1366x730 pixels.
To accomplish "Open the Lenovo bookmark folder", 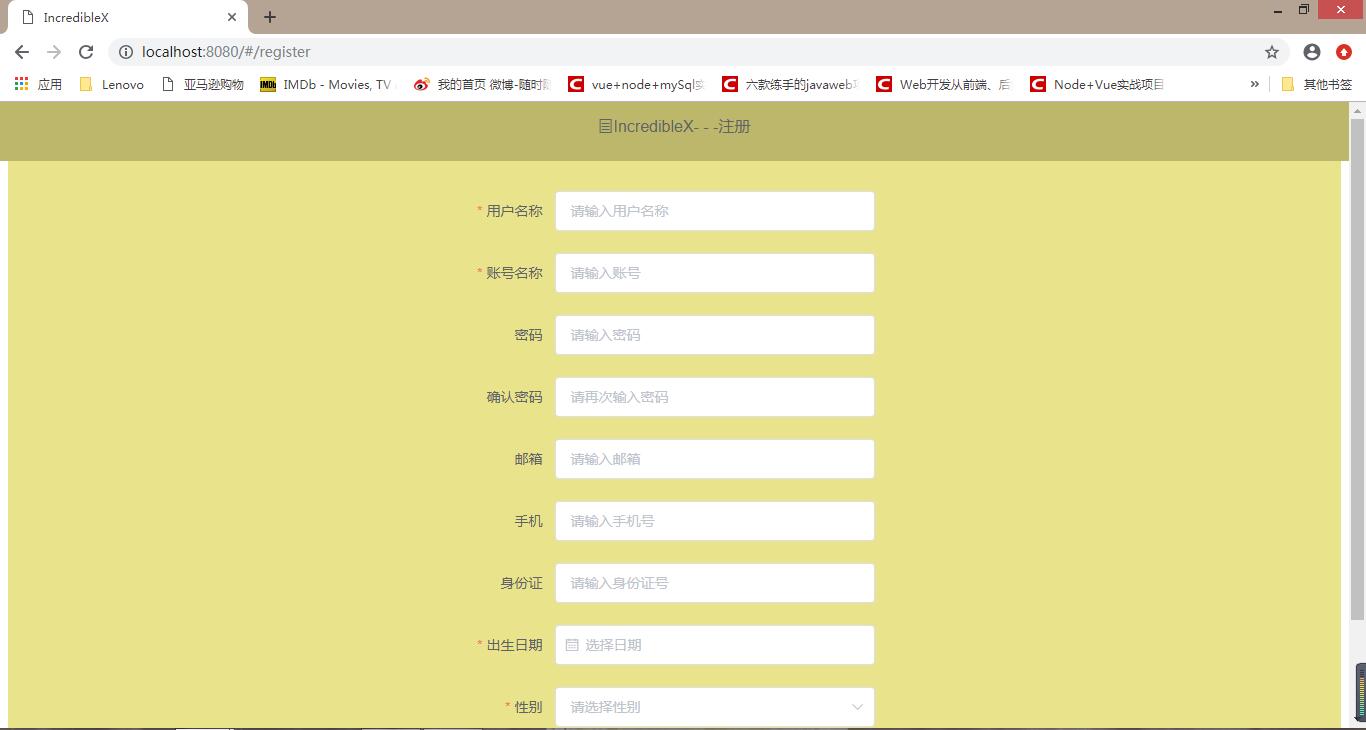I will coord(112,85).
